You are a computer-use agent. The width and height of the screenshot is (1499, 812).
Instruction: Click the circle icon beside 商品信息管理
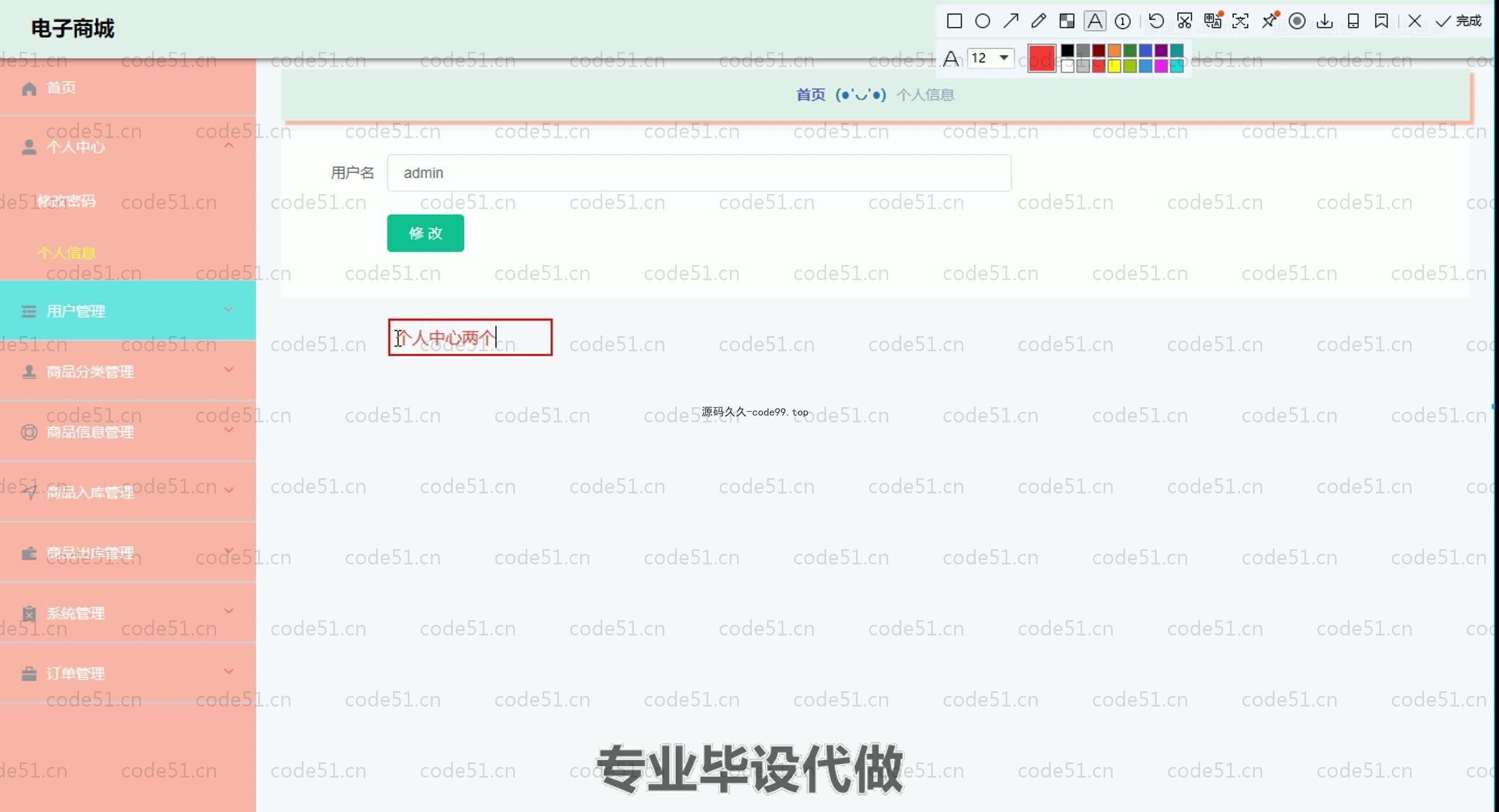(29, 432)
